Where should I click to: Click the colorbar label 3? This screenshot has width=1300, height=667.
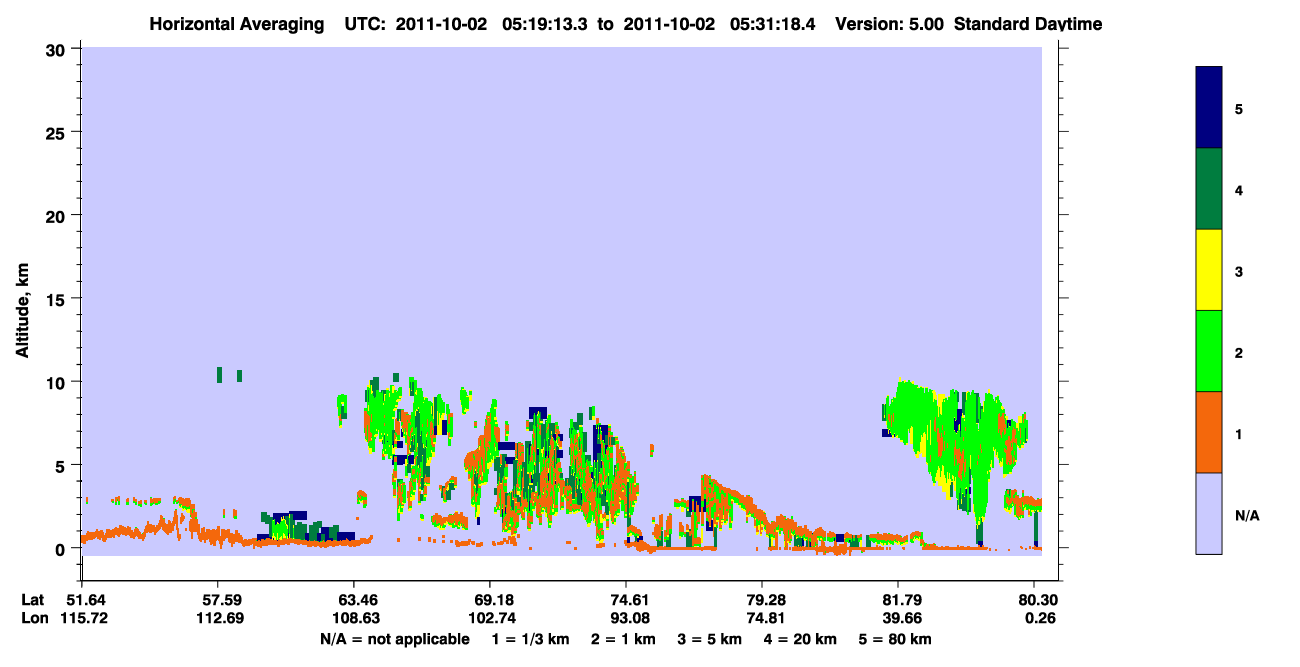coord(1239,271)
